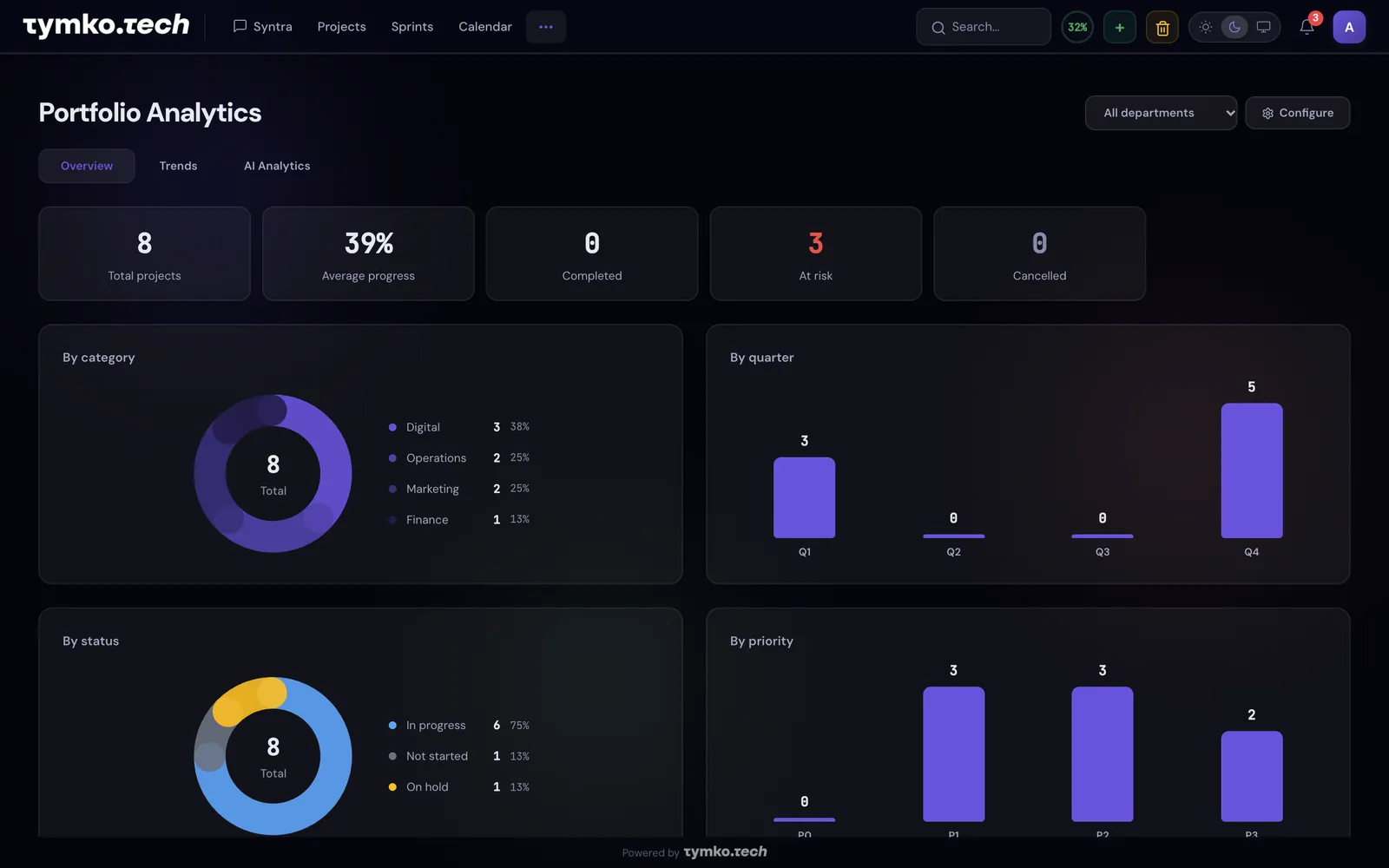Expand the All departments dropdown
Image resolution: width=1389 pixels, height=868 pixels.
click(x=1161, y=113)
